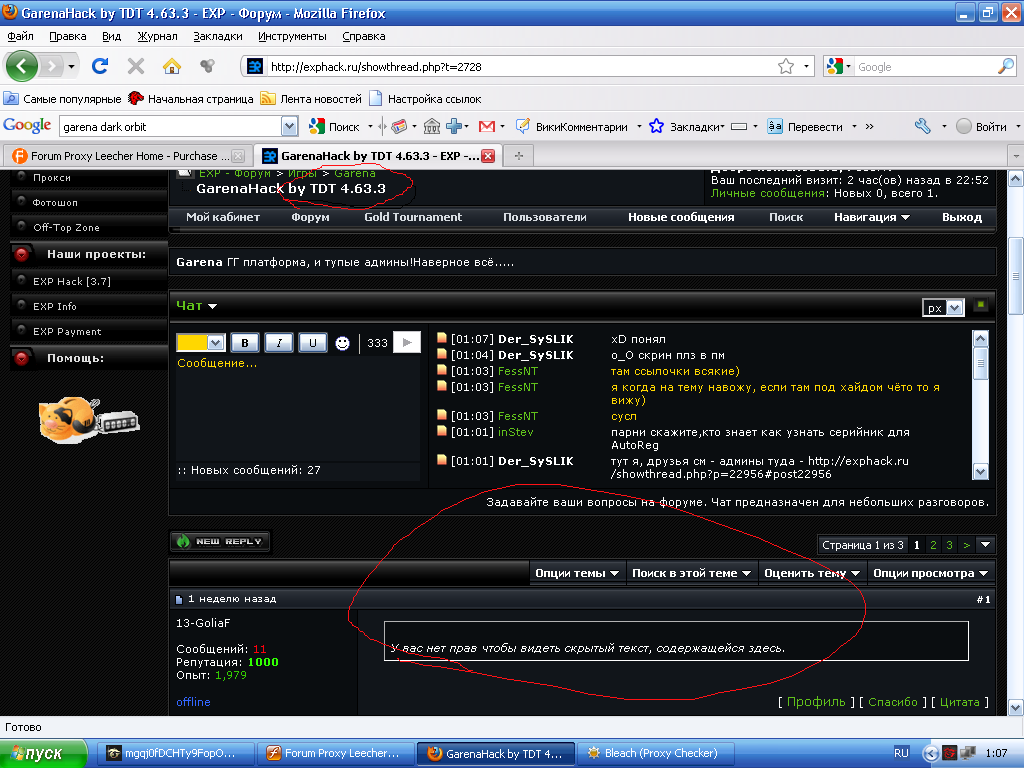Open the Инструменты menu
The width and height of the screenshot is (1024, 768).
click(292, 36)
